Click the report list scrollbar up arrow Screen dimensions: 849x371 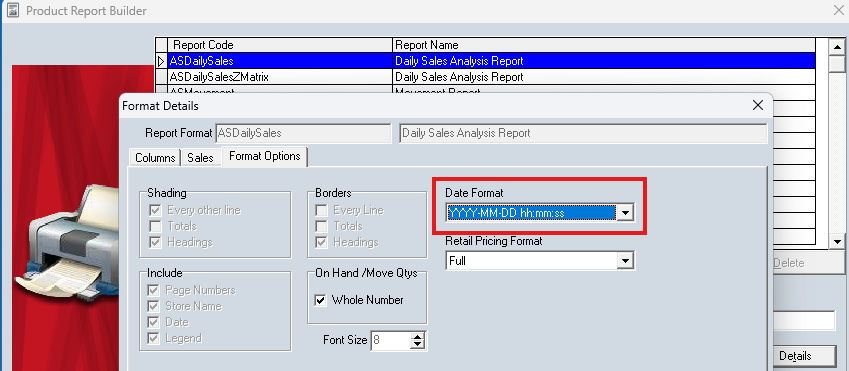tap(837, 47)
